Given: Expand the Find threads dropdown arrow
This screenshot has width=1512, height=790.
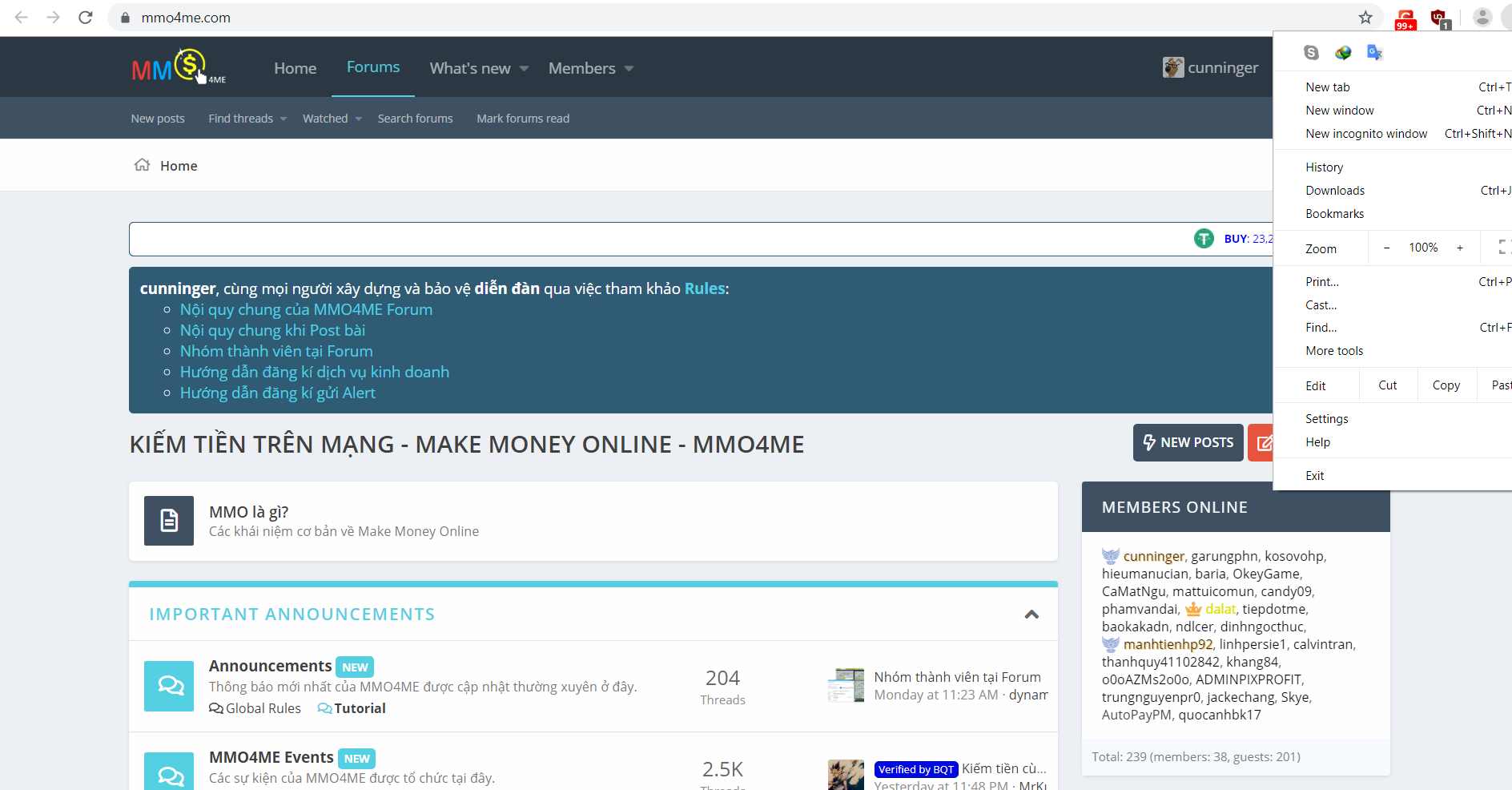Looking at the screenshot, I should tap(283, 119).
